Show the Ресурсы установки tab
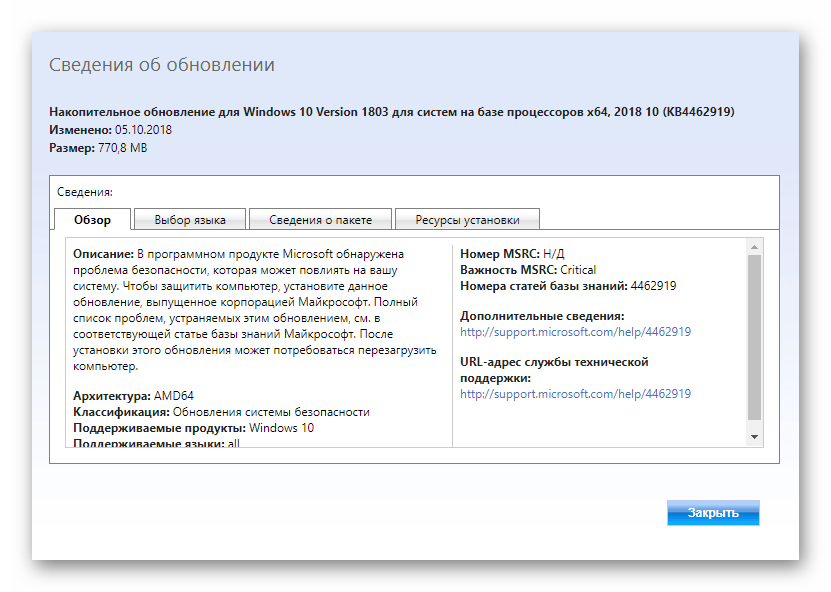This screenshot has height=592, width=831. click(467, 220)
